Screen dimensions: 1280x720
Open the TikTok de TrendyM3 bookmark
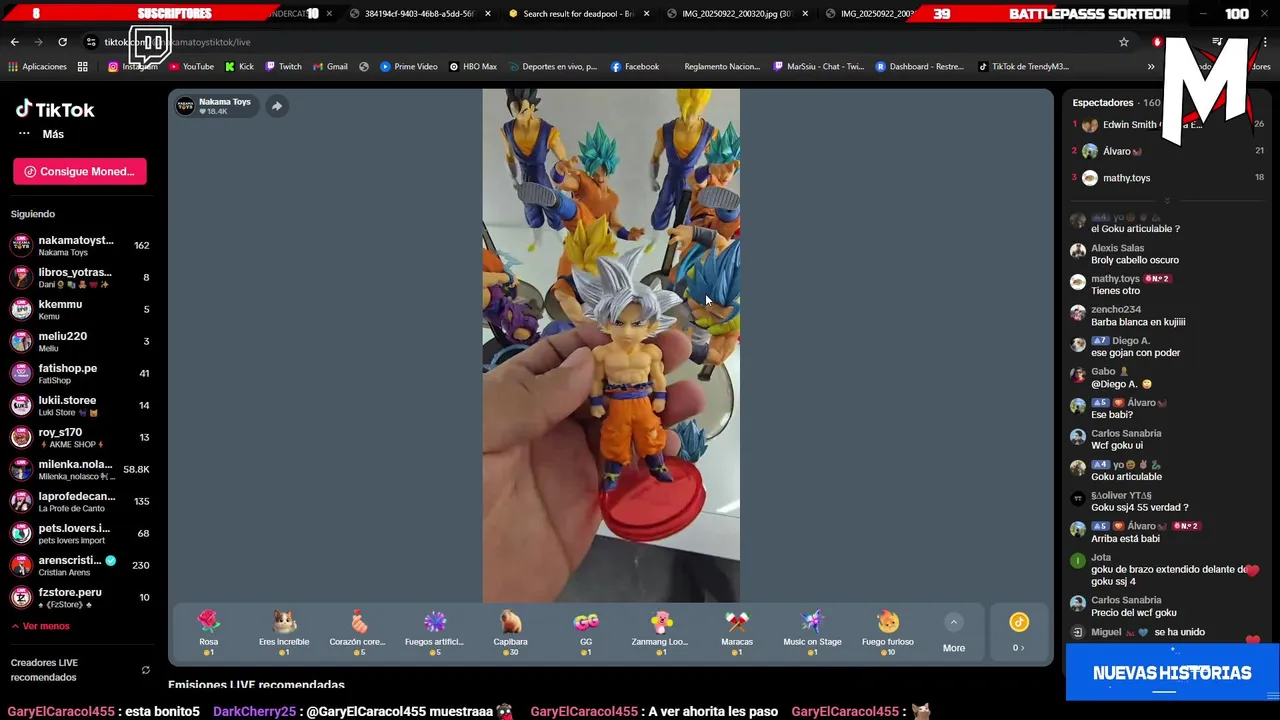(x=1024, y=67)
